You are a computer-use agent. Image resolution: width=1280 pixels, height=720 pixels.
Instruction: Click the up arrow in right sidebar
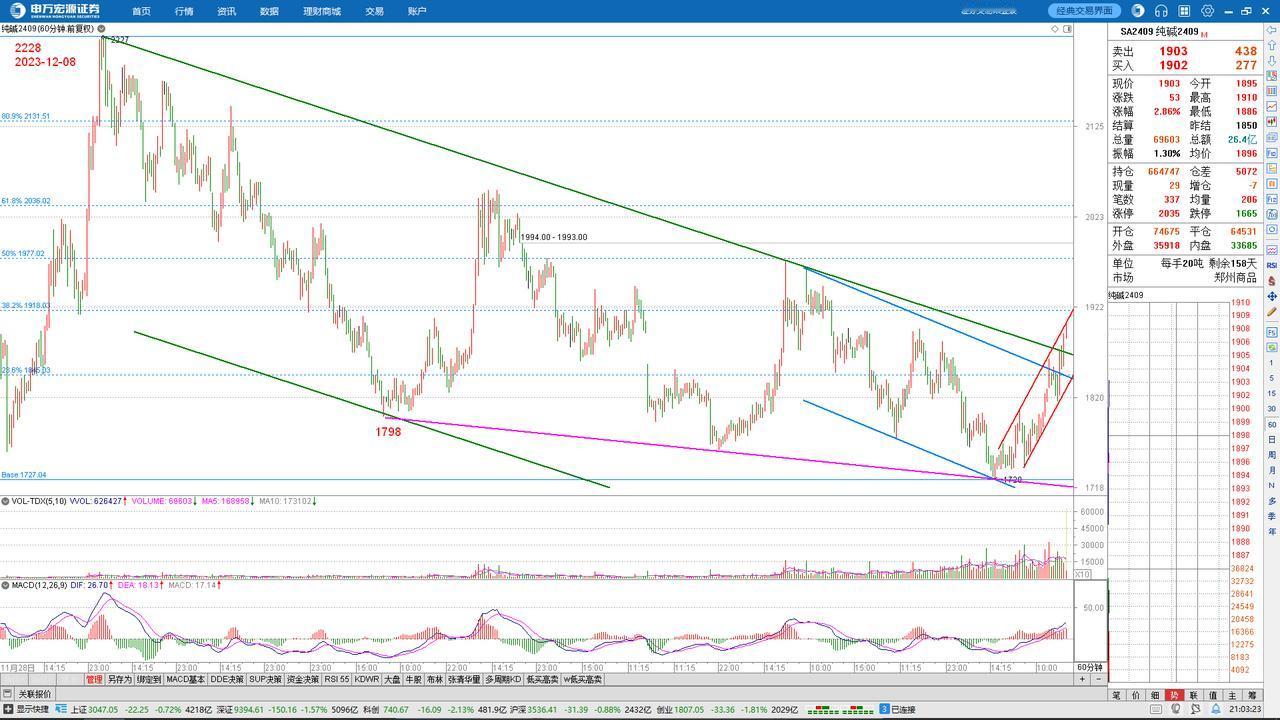click(1271, 45)
